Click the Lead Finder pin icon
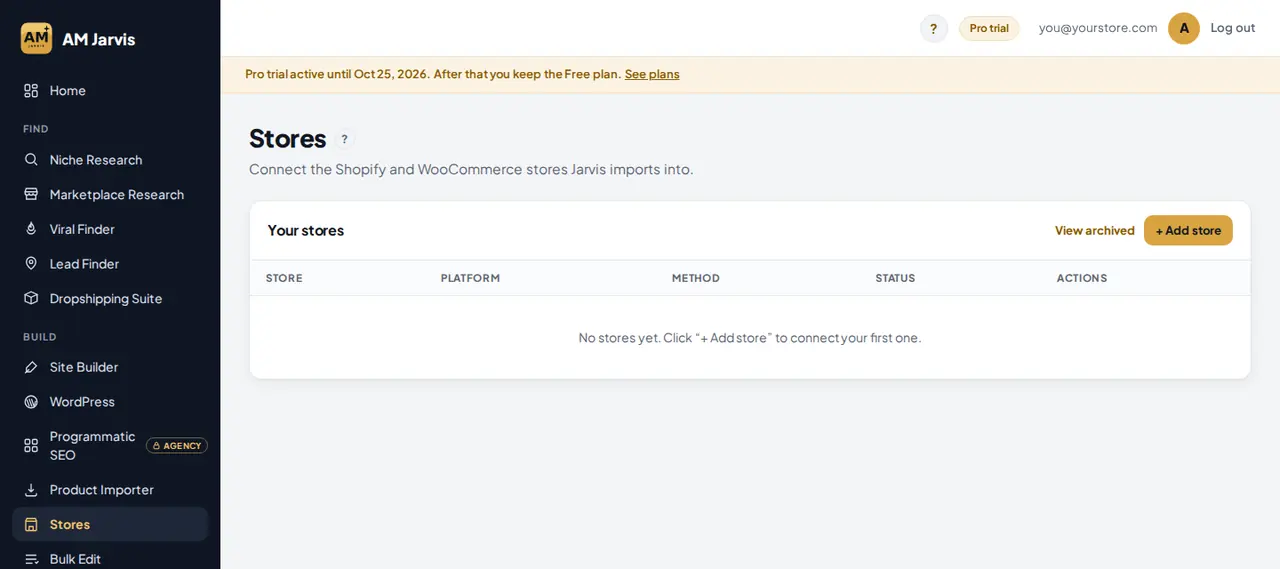 31,264
